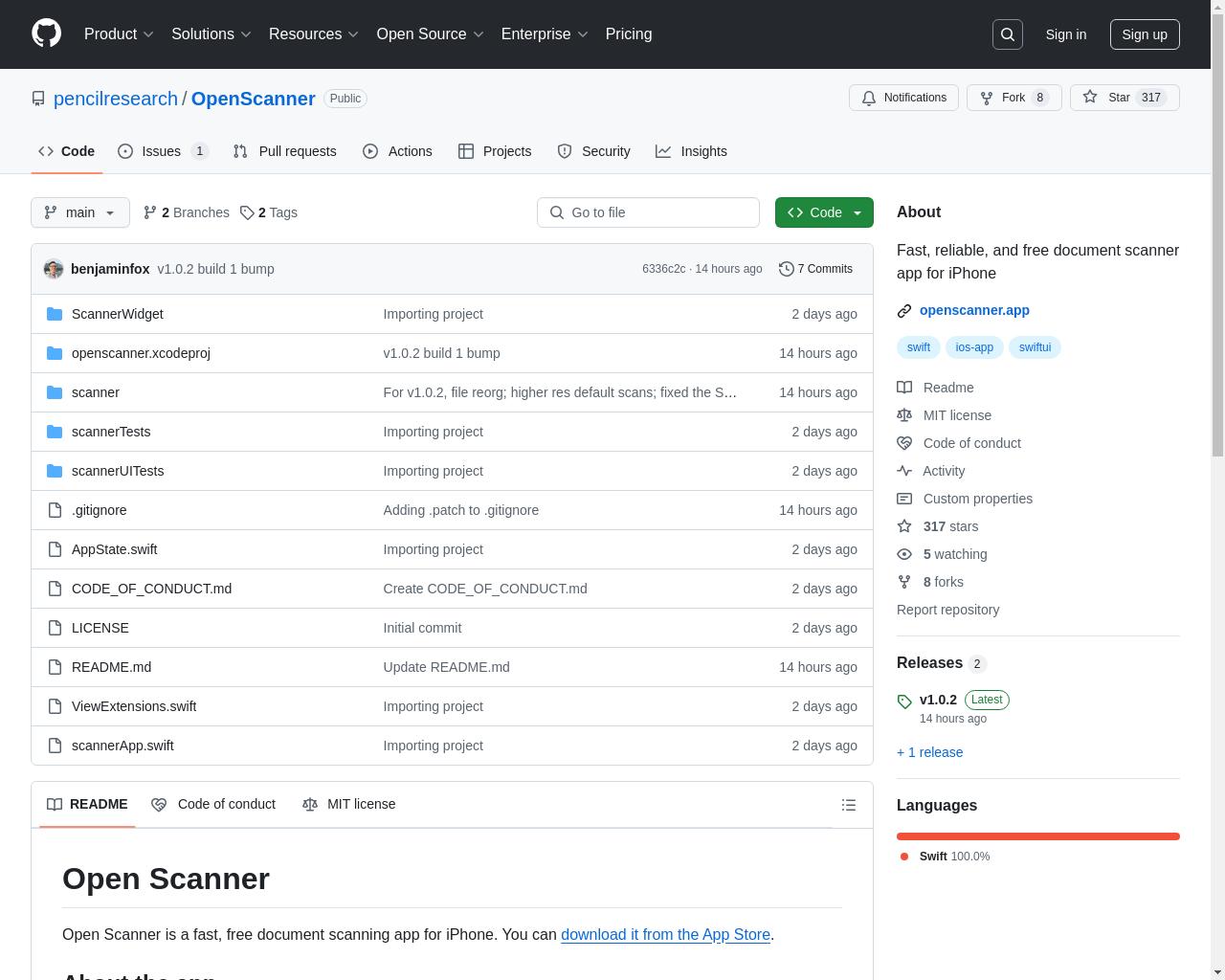1225x980 pixels.
Task: Open the Solutions dropdown menu
Action: [x=212, y=34]
